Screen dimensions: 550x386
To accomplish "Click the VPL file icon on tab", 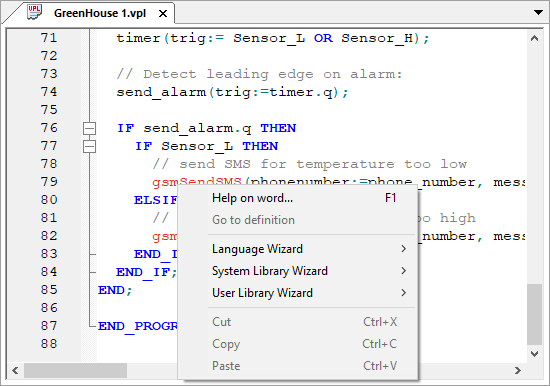I will coord(35,13).
